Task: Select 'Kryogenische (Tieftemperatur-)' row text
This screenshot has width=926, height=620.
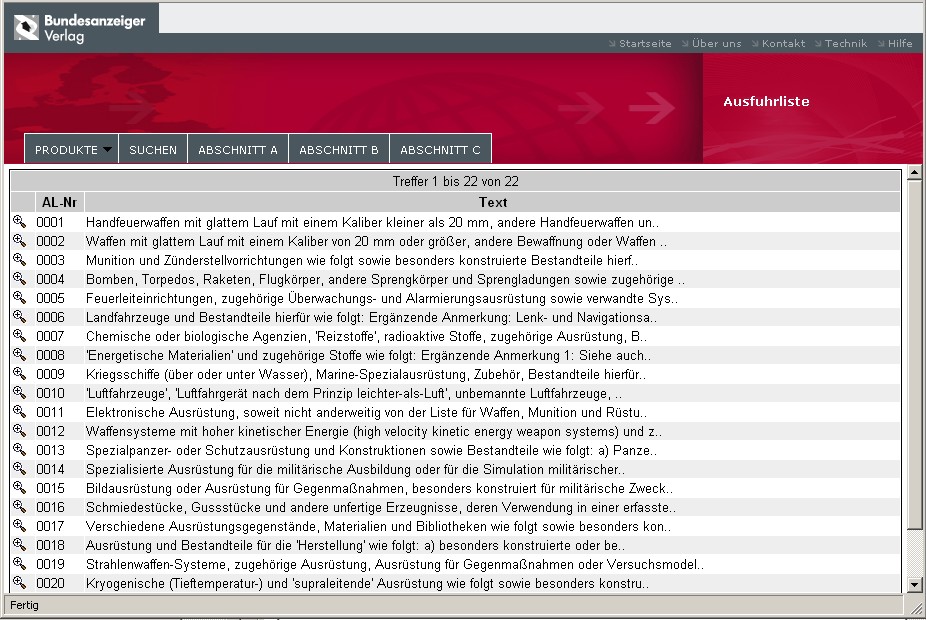Action: [x=367, y=583]
